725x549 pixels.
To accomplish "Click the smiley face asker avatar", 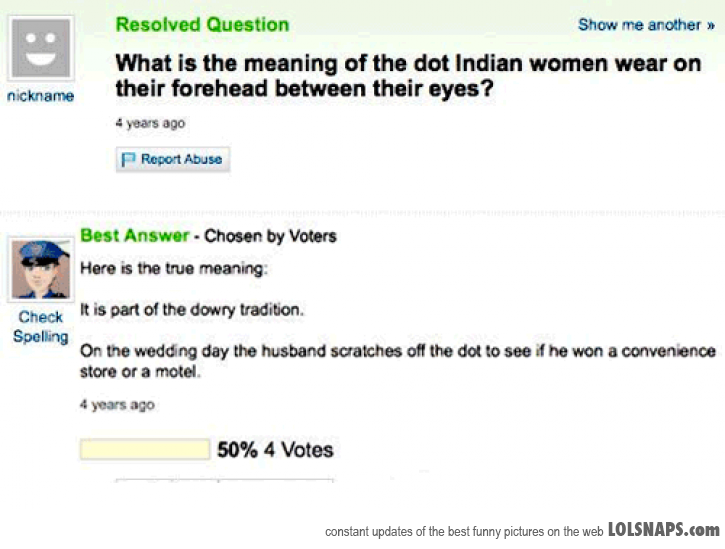I will (x=41, y=47).
